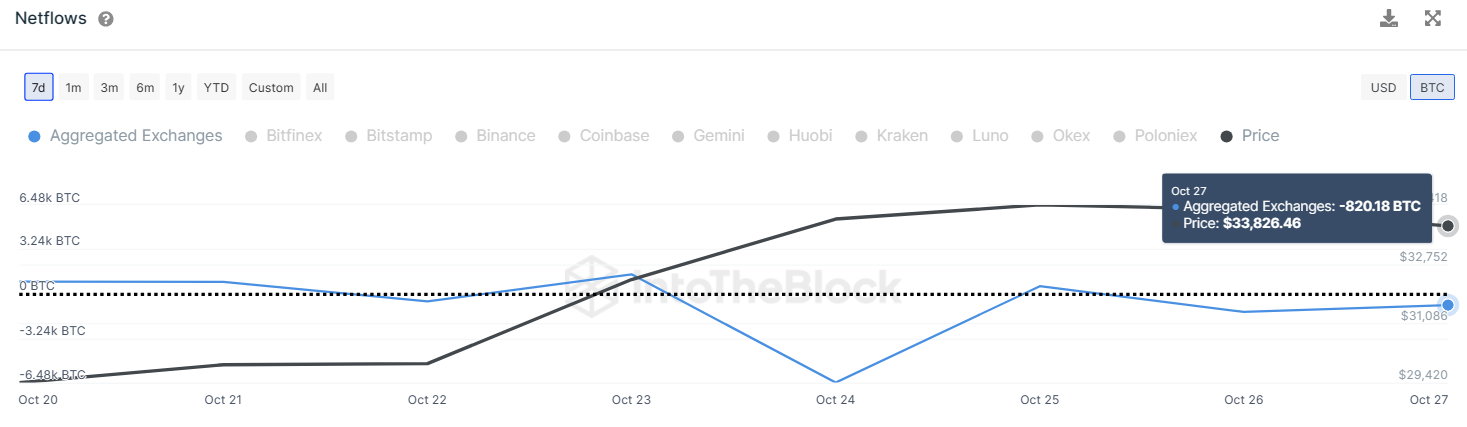Set the range to 6m
The image size is (1467, 427).
pos(145,87)
